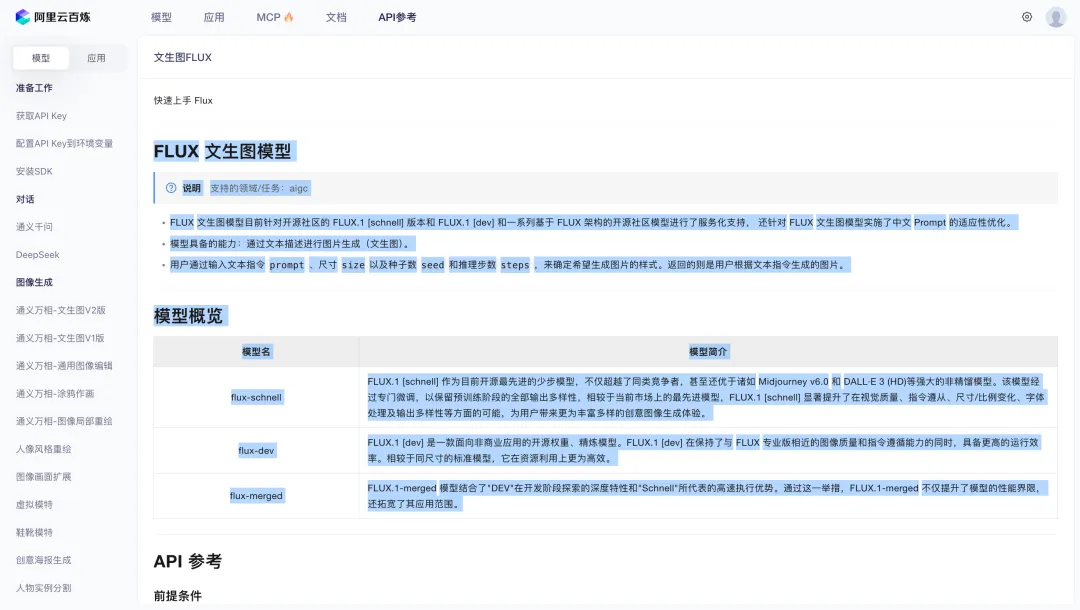Open the user avatar profile icon
Image resolution: width=1080 pixels, height=610 pixels.
(1056, 17)
